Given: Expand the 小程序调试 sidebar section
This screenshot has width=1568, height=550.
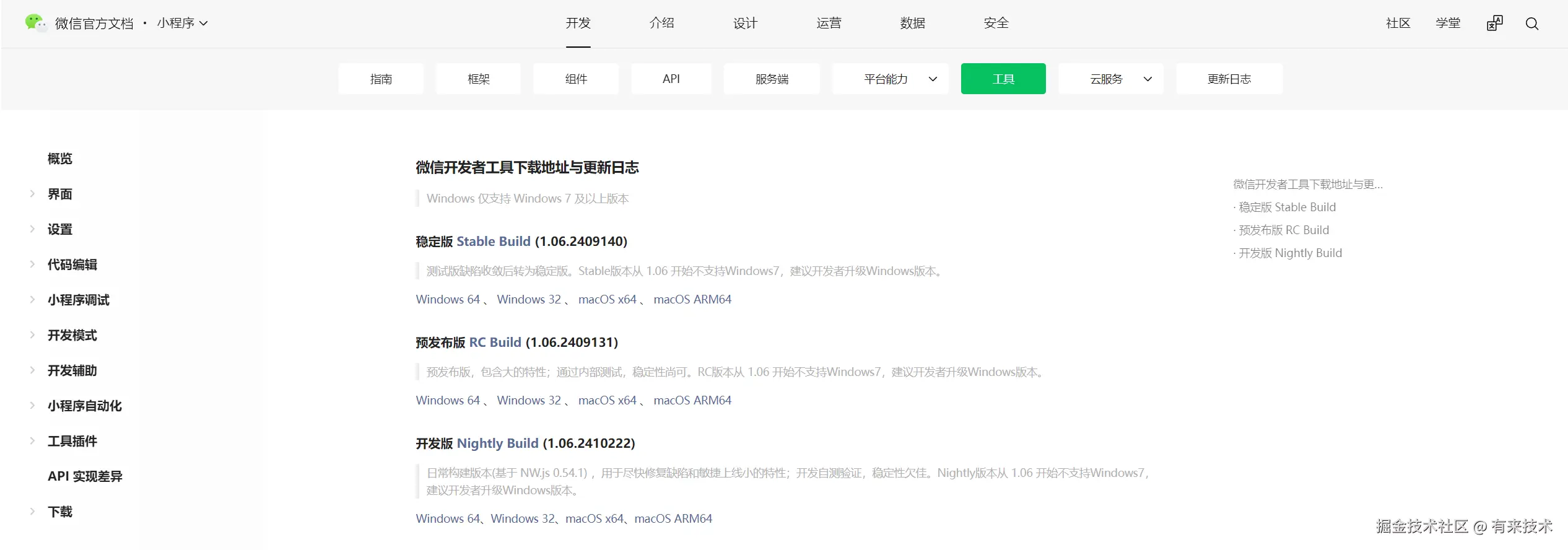Looking at the screenshot, I should tap(32, 300).
